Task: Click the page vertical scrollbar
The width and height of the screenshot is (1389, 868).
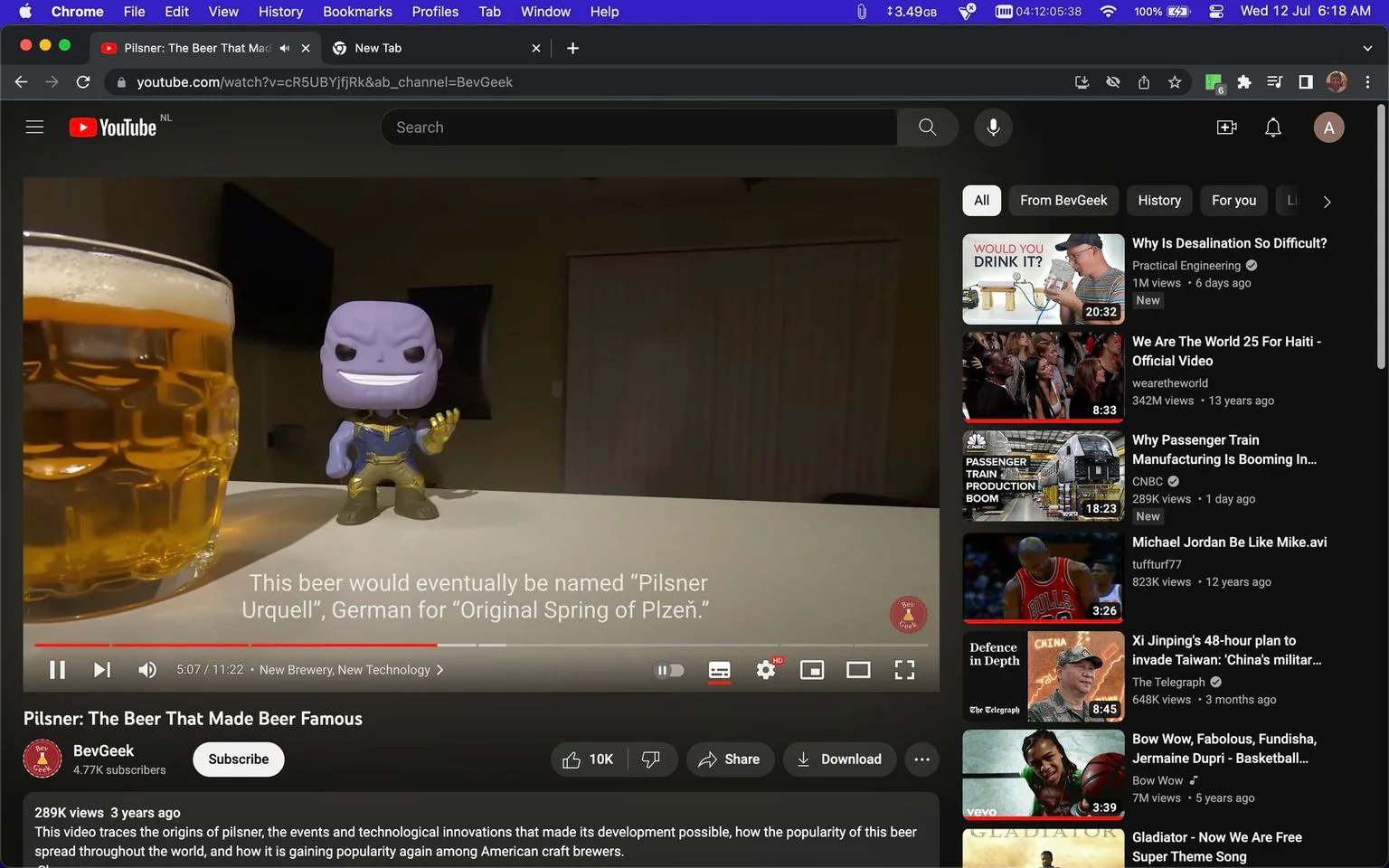Action: coord(1381,239)
